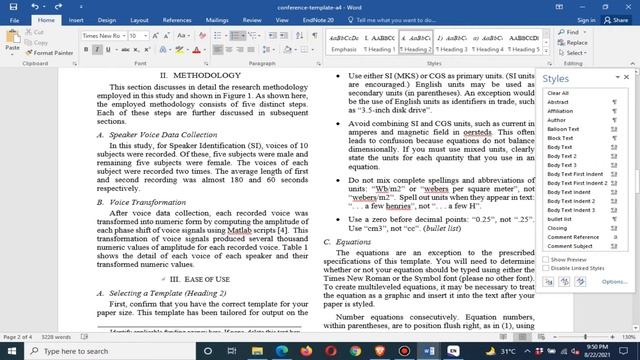Switch to the EndNote 20 tab

(318, 20)
